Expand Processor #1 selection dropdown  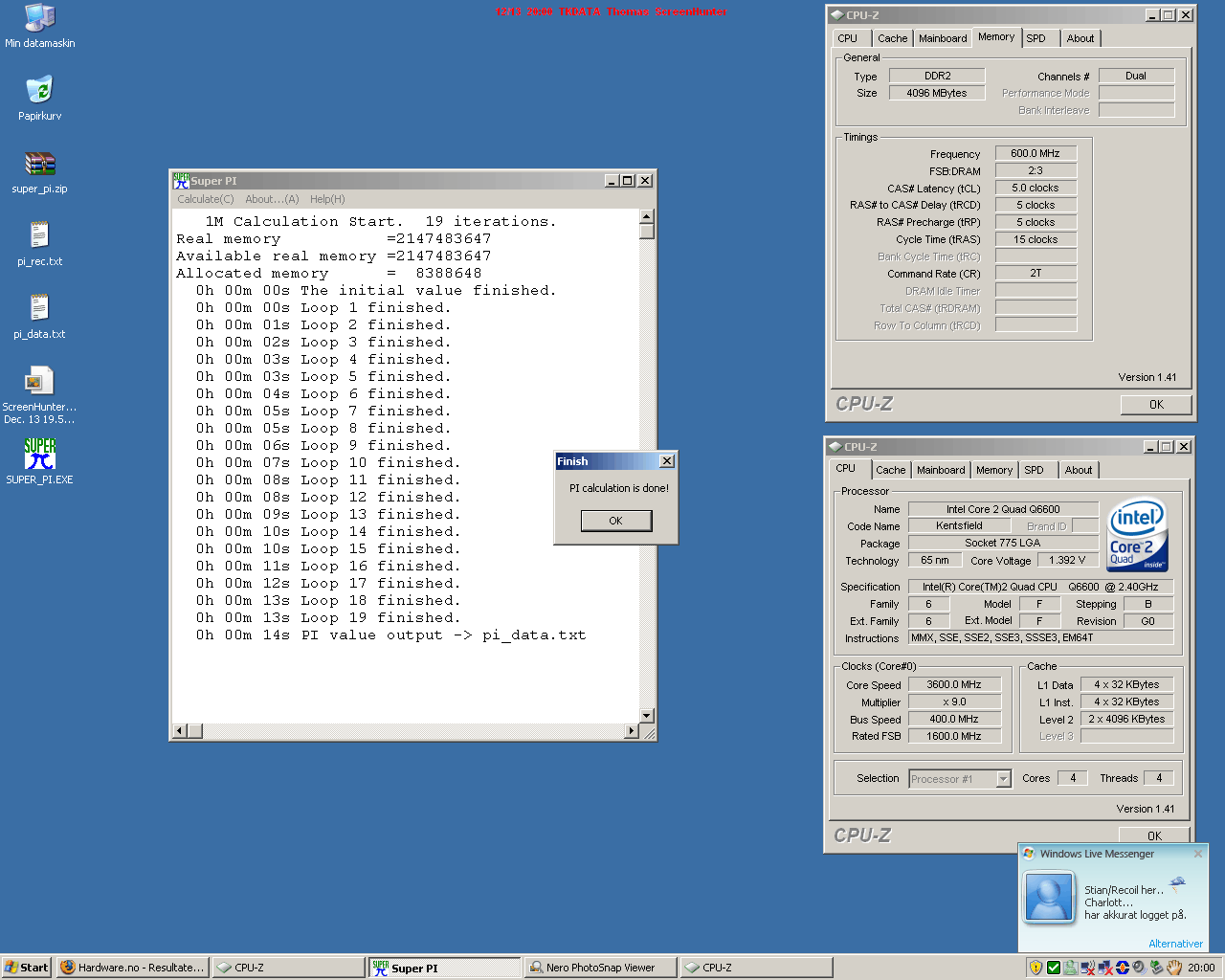click(x=1003, y=779)
